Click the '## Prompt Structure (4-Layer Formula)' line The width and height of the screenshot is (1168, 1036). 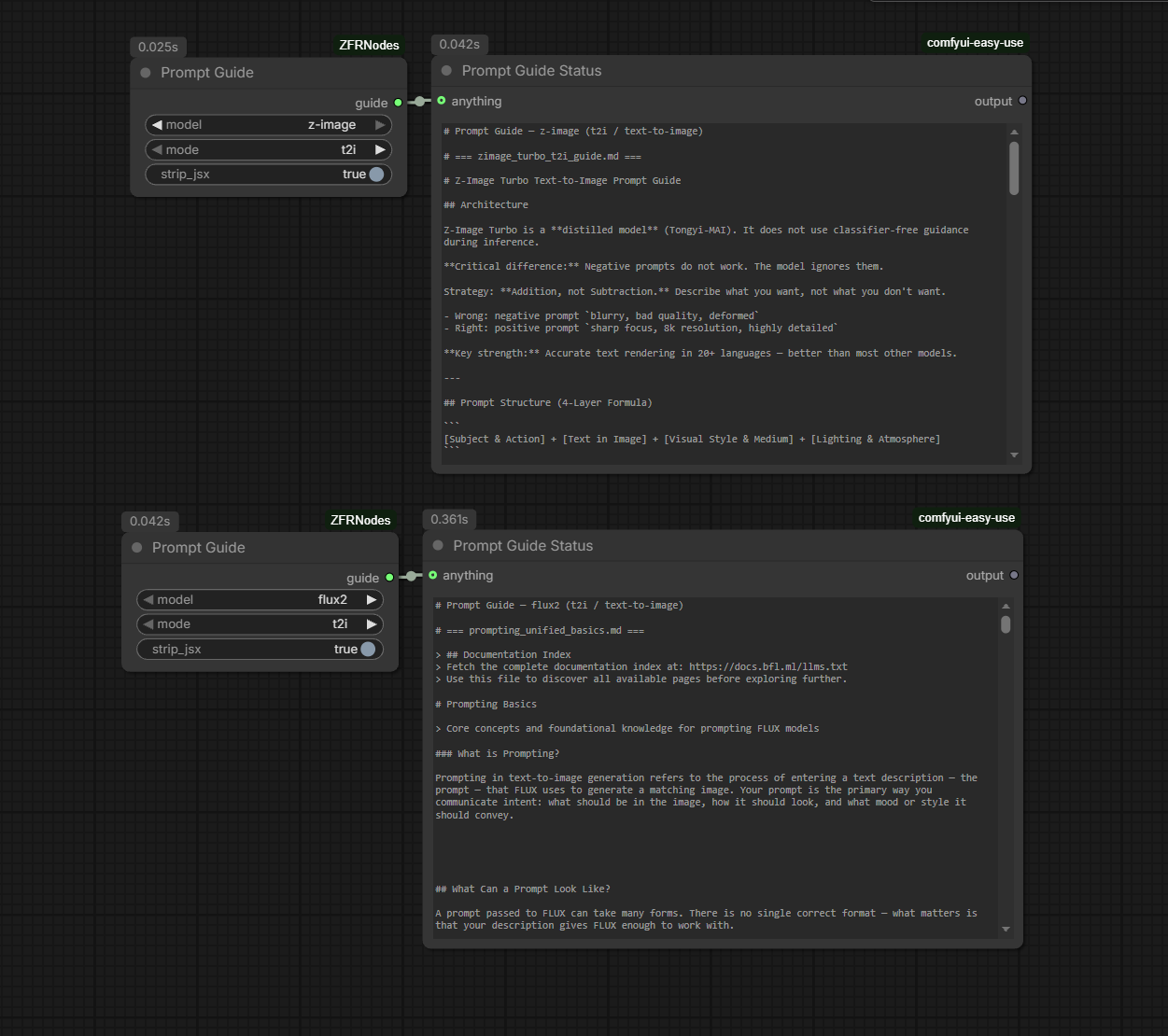point(548,403)
